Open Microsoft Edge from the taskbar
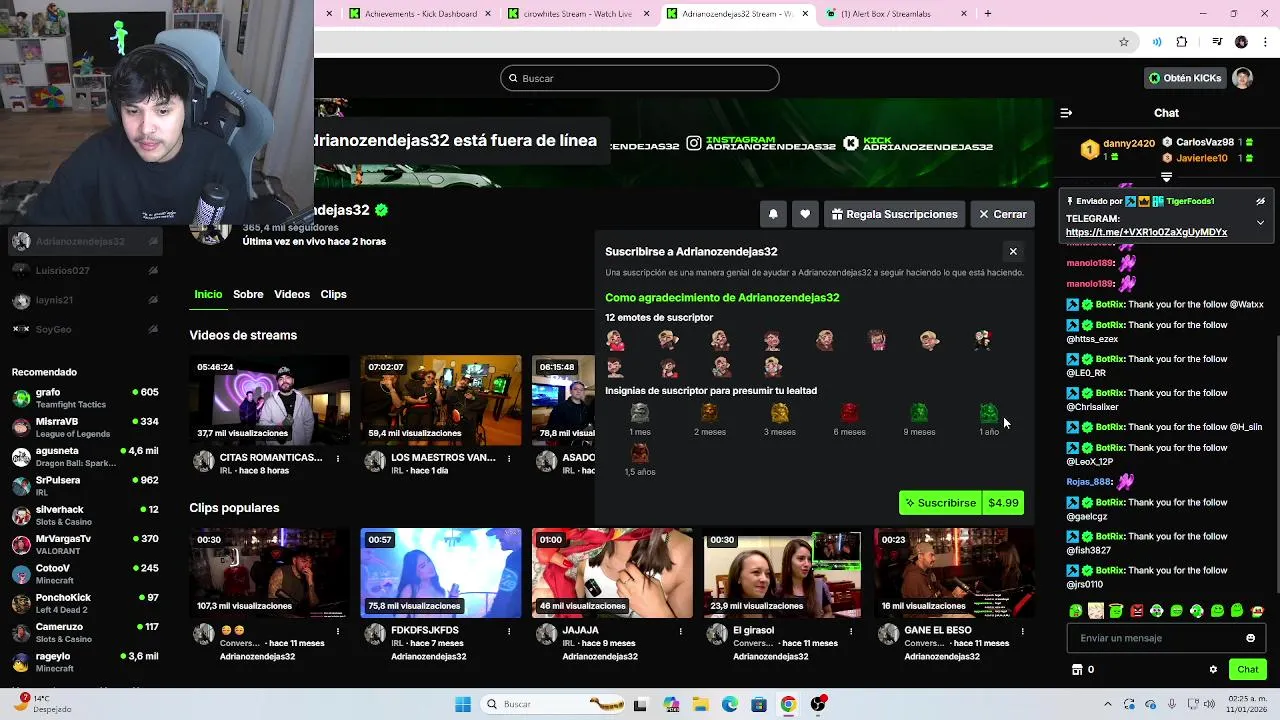Screen dimensions: 1280x720 point(730,704)
